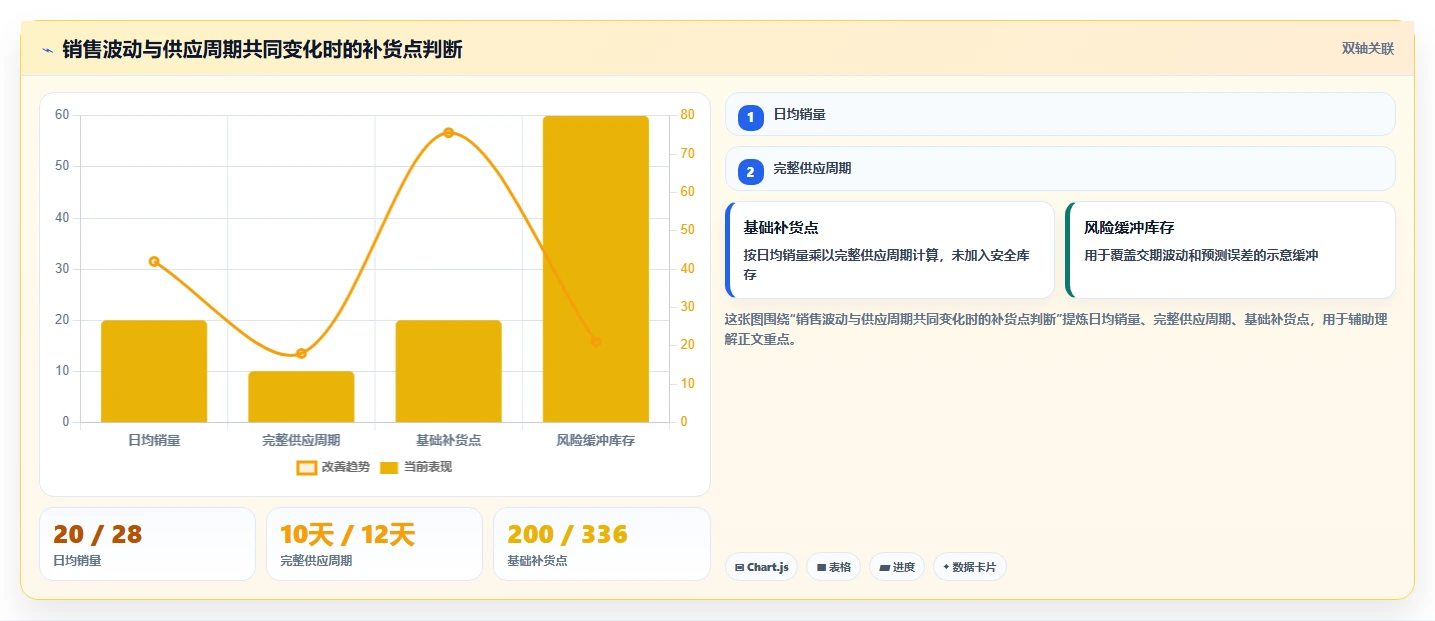This screenshot has height=621, width=1435.
Task: Click the lightning icon beside the title
Action: click(x=47, y=50)
